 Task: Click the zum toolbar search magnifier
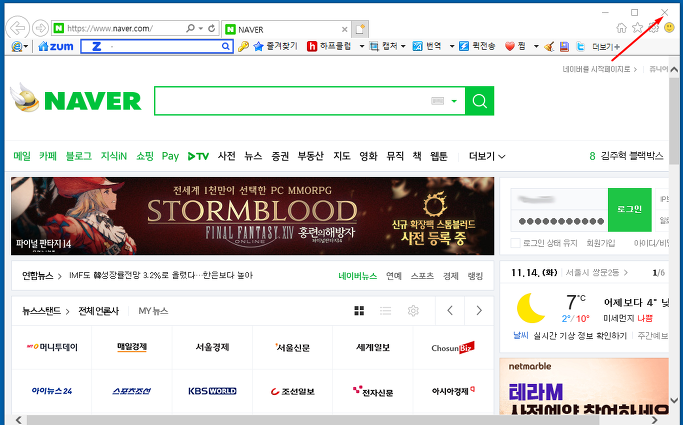pyautogui.click(x=226, y=46)
